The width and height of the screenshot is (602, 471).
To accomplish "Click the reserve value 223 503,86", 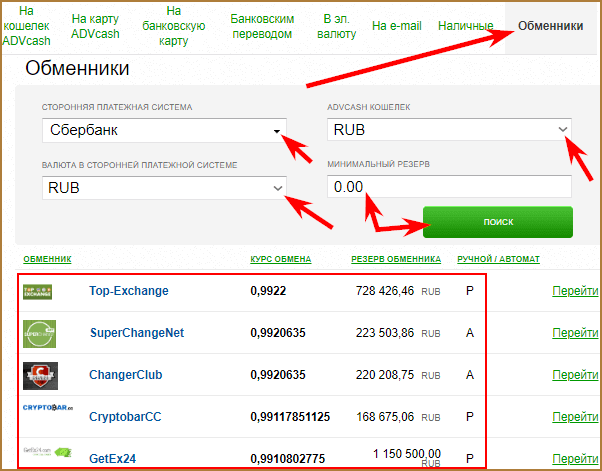I will [x=385, y=333].
